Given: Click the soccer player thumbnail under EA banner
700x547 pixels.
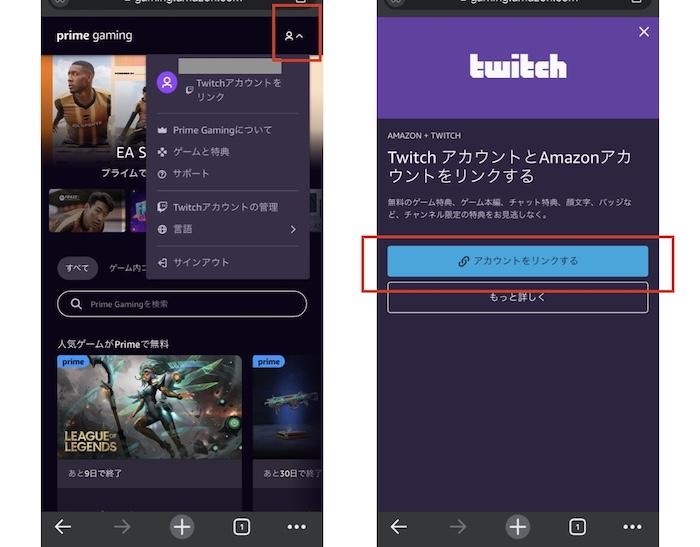Looking at the screenshot, I should pos(87,211).
